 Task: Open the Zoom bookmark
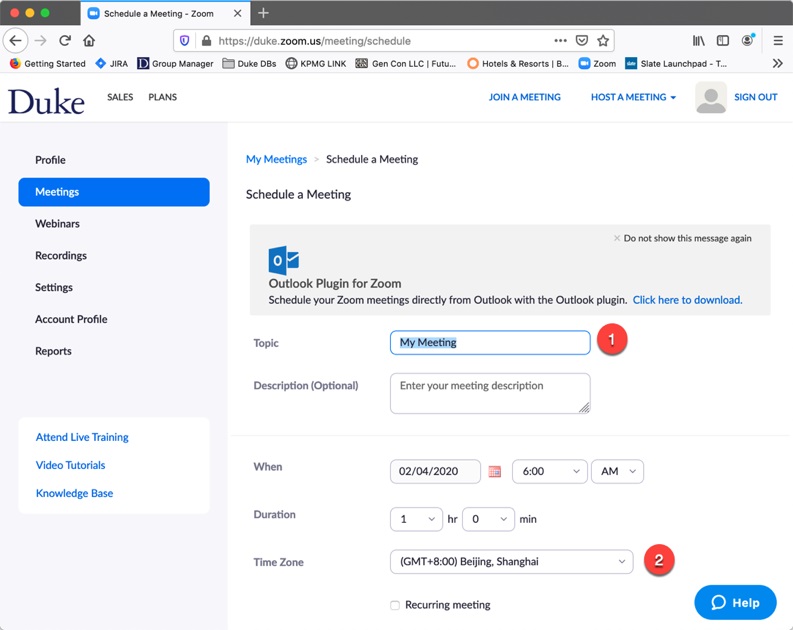[597, 63]
